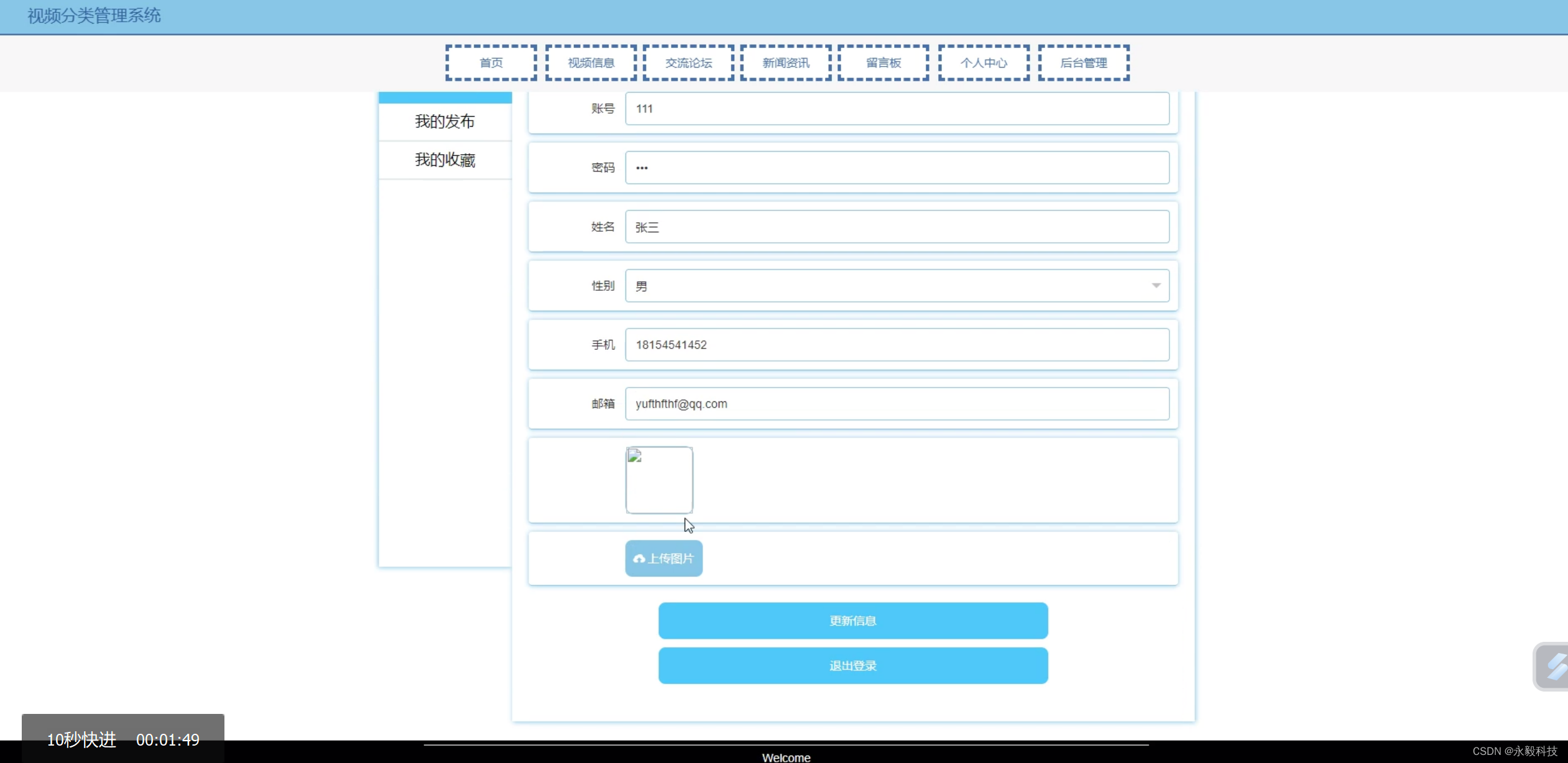Click the cloud upload icon on 上传图片 button
The width and height of the screenshot is (1568, 763).
click(639, 559)
